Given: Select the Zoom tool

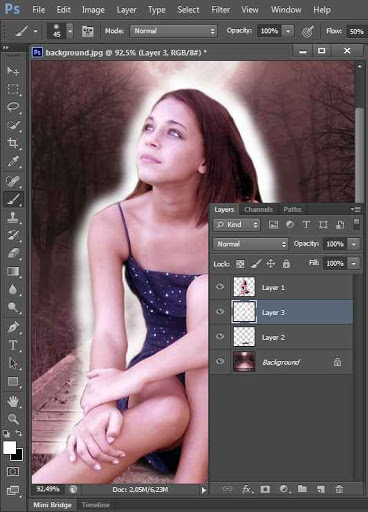Looking at the screenshot, I should [13, 419].
